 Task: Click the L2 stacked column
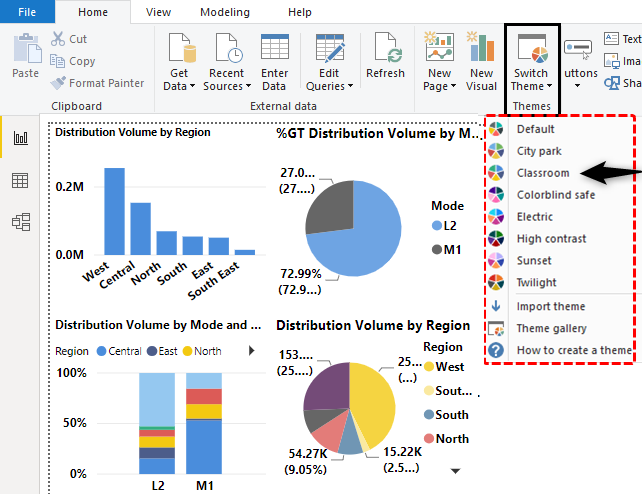pos(157,423)
